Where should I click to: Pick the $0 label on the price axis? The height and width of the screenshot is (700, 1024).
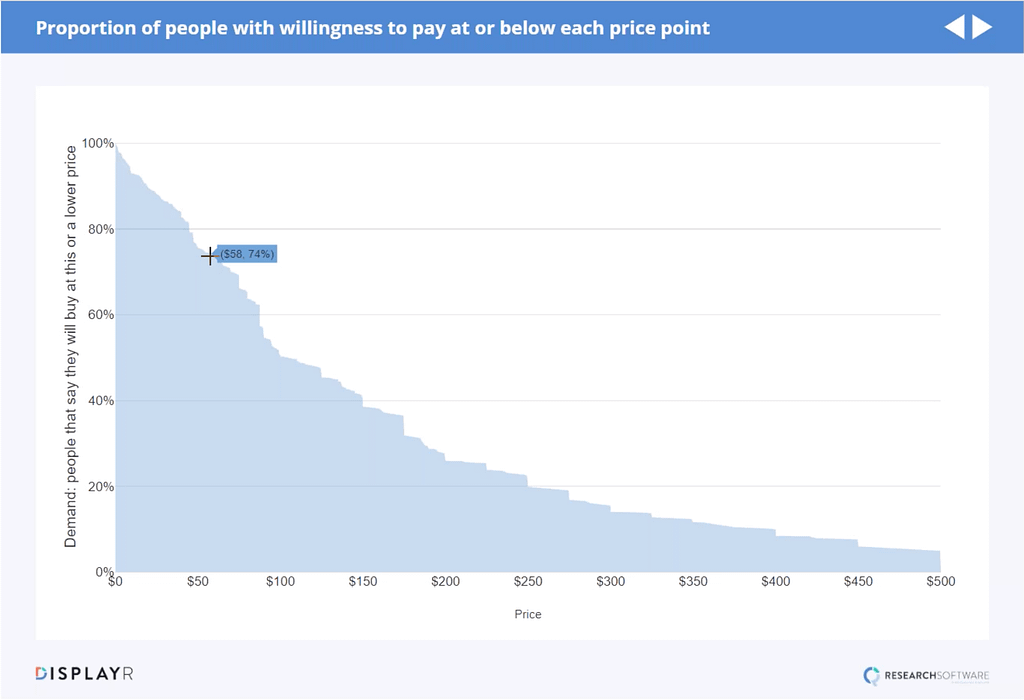point(115,582)
